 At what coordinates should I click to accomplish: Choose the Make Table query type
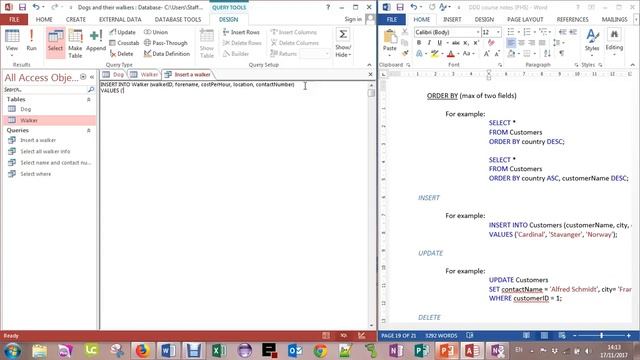tap(75, 43)
